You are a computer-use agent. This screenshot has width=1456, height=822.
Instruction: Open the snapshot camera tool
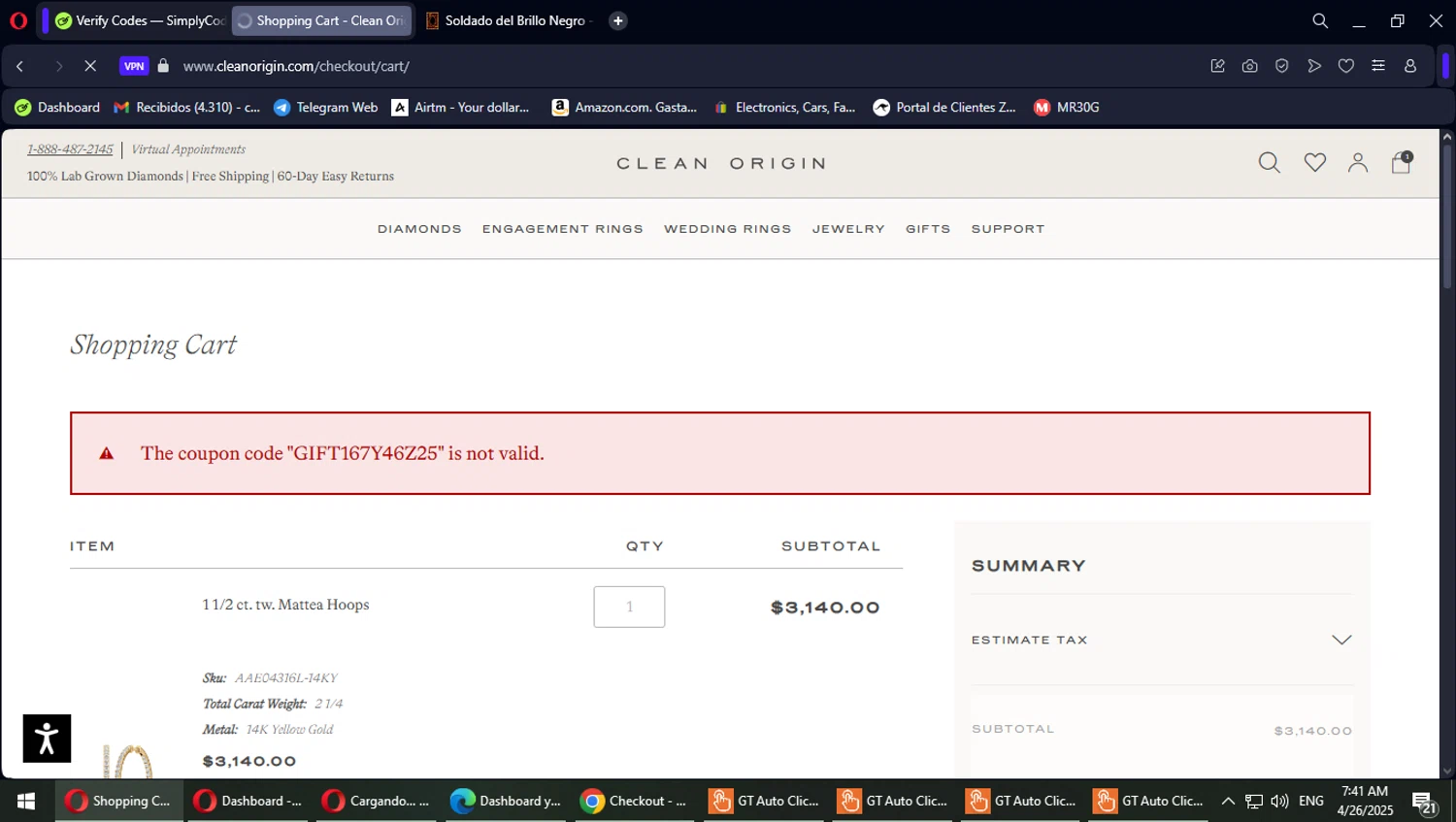tap(1249, 66)
